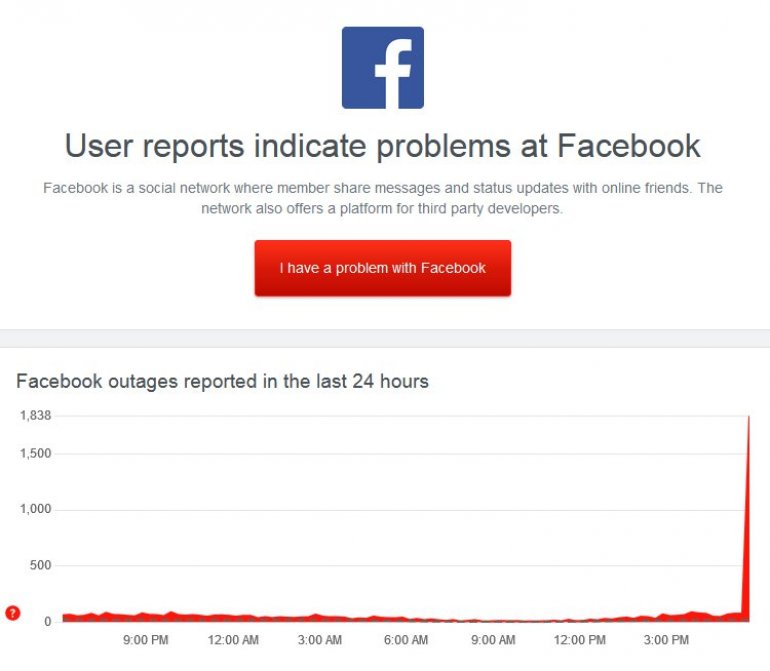The image size is (770, 671).
Task: Choose the 6:00 AM time marker
Action: (x=407, y=640)
